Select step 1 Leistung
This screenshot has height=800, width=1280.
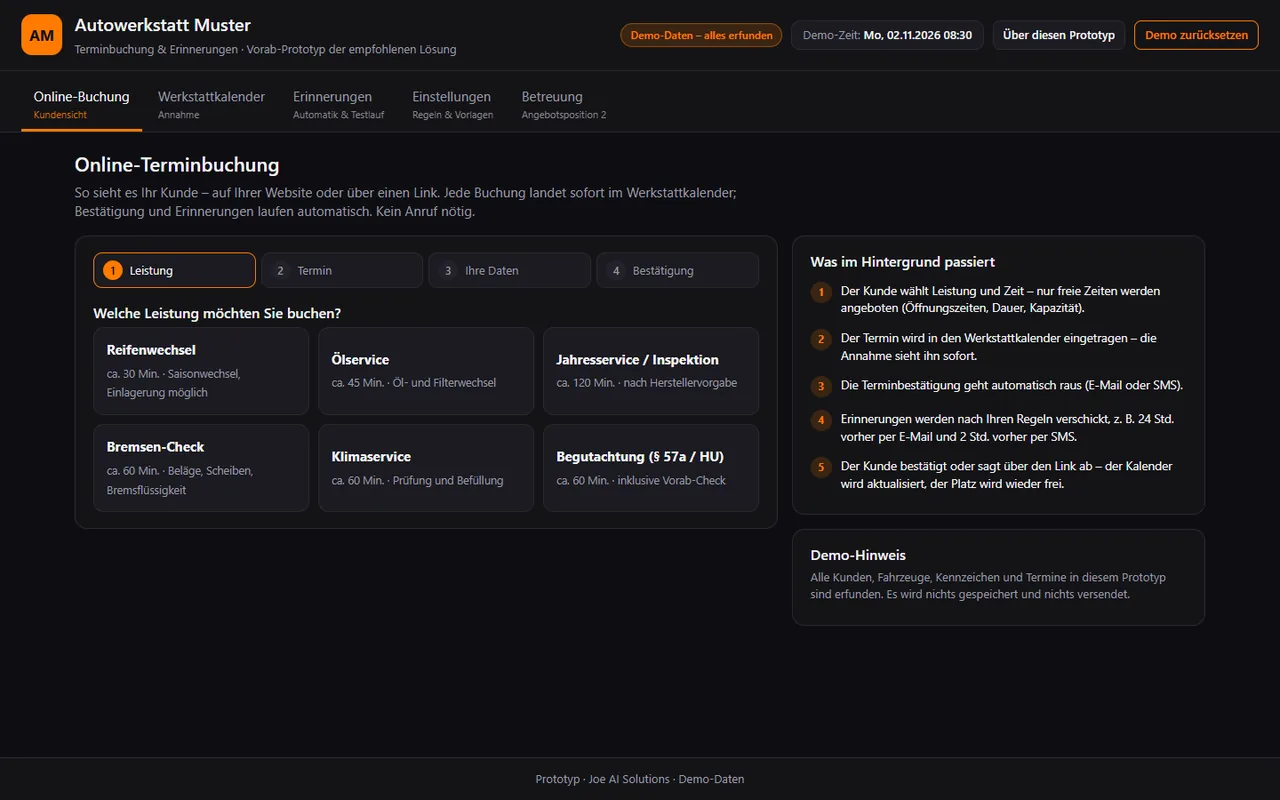pyautogui.click(x=174, y=270)
